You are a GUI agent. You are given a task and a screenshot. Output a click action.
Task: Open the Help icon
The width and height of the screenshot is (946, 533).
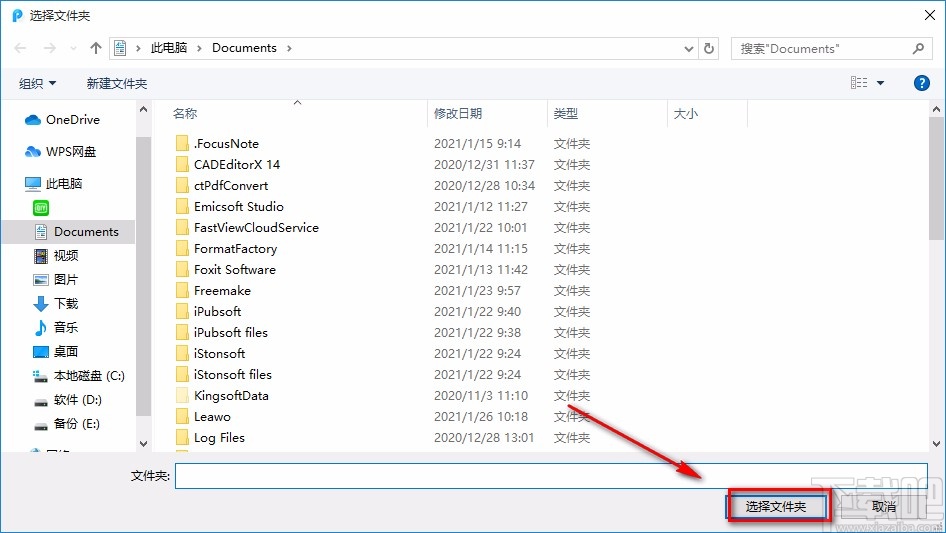(x=921, y=83)
